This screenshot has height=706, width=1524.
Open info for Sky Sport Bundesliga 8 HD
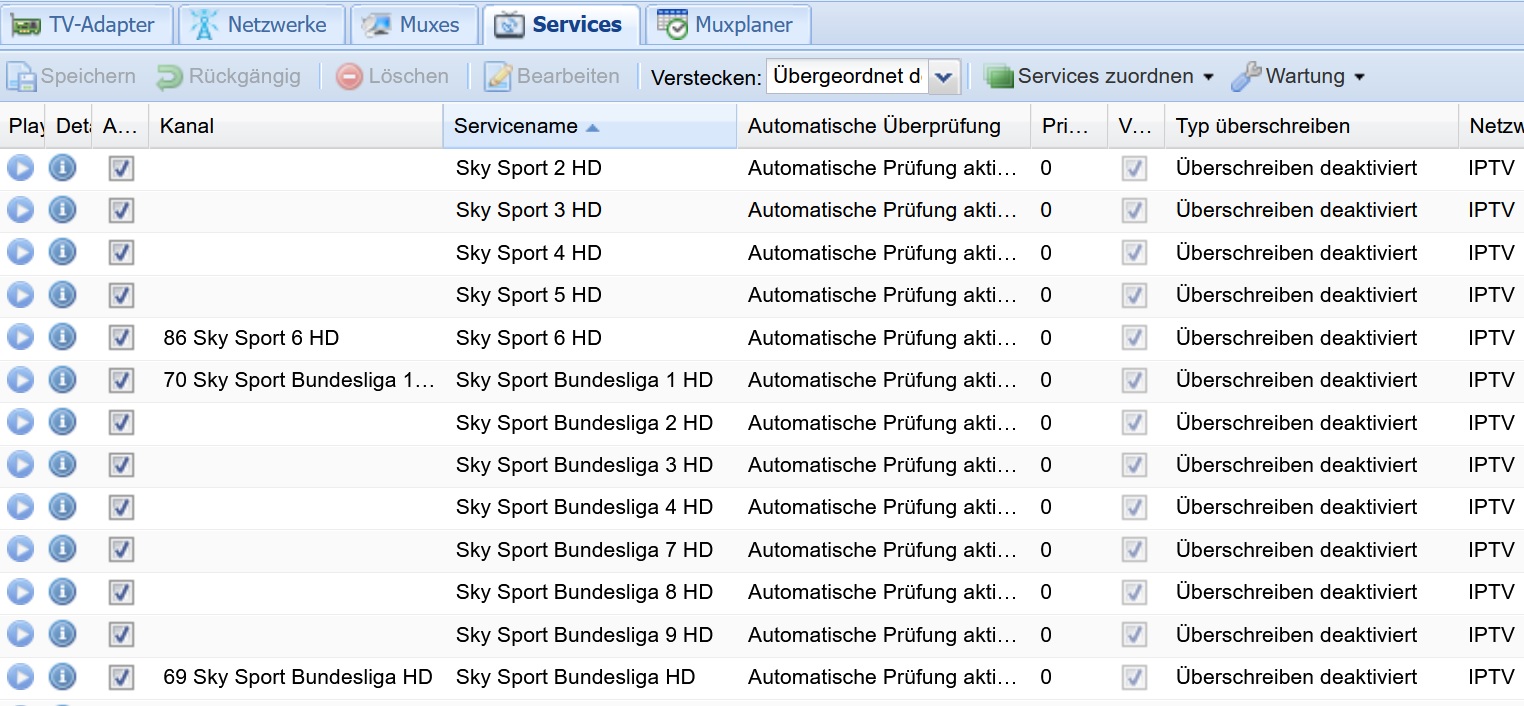[62, 592]
